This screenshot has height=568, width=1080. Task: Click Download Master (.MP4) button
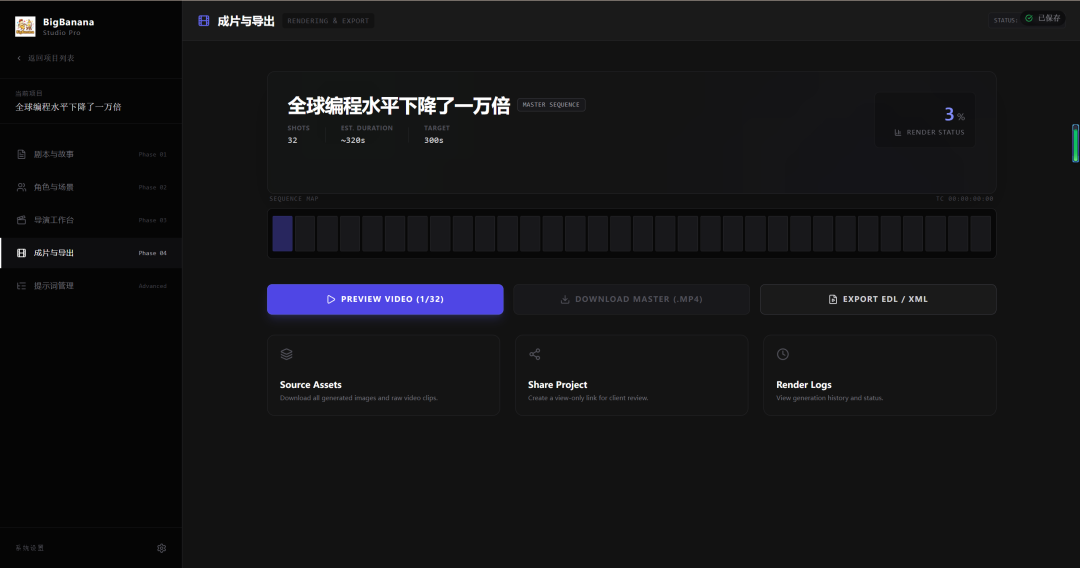tap(631, 299)
